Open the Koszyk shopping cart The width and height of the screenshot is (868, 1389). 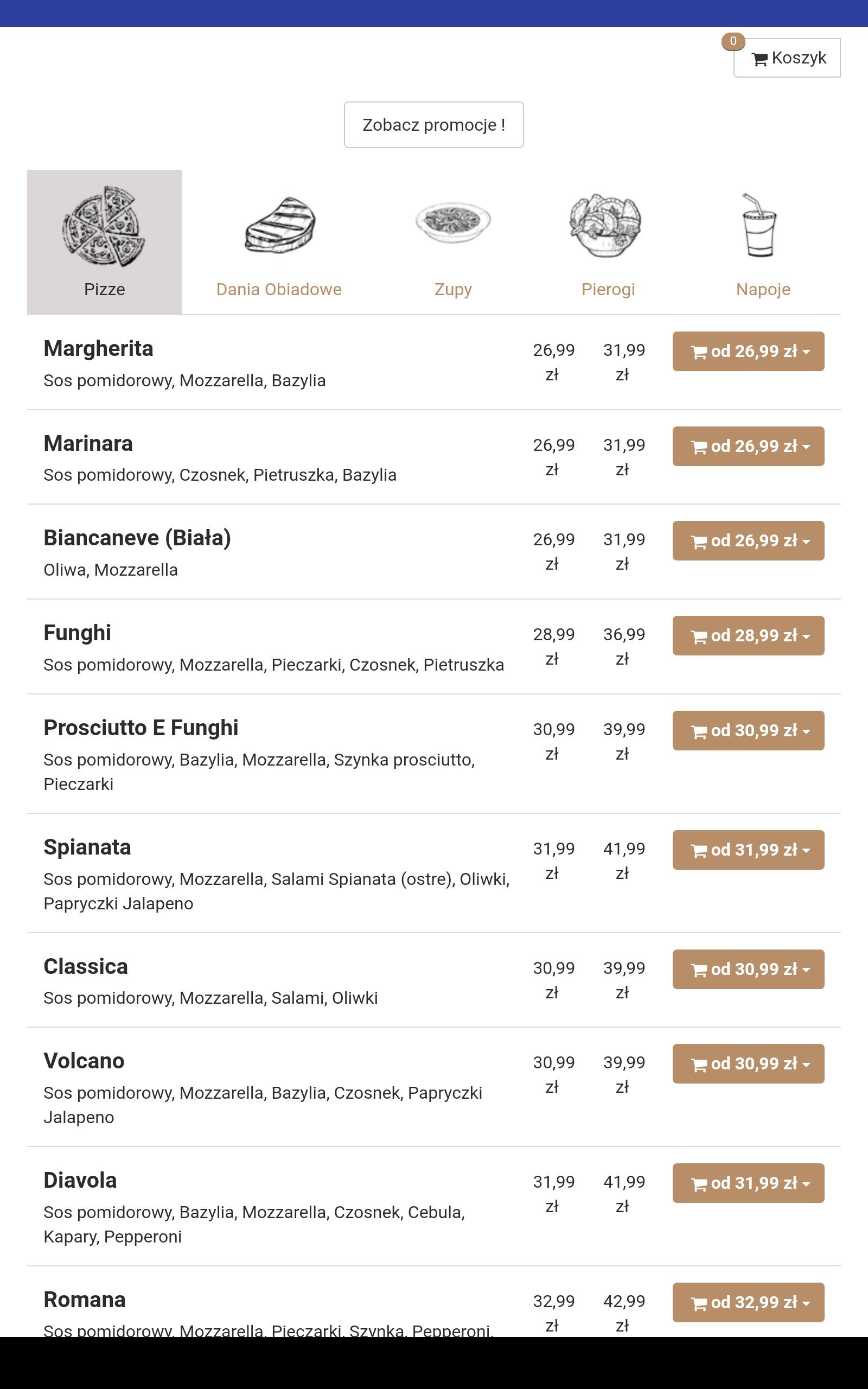[x=787, y=58]
